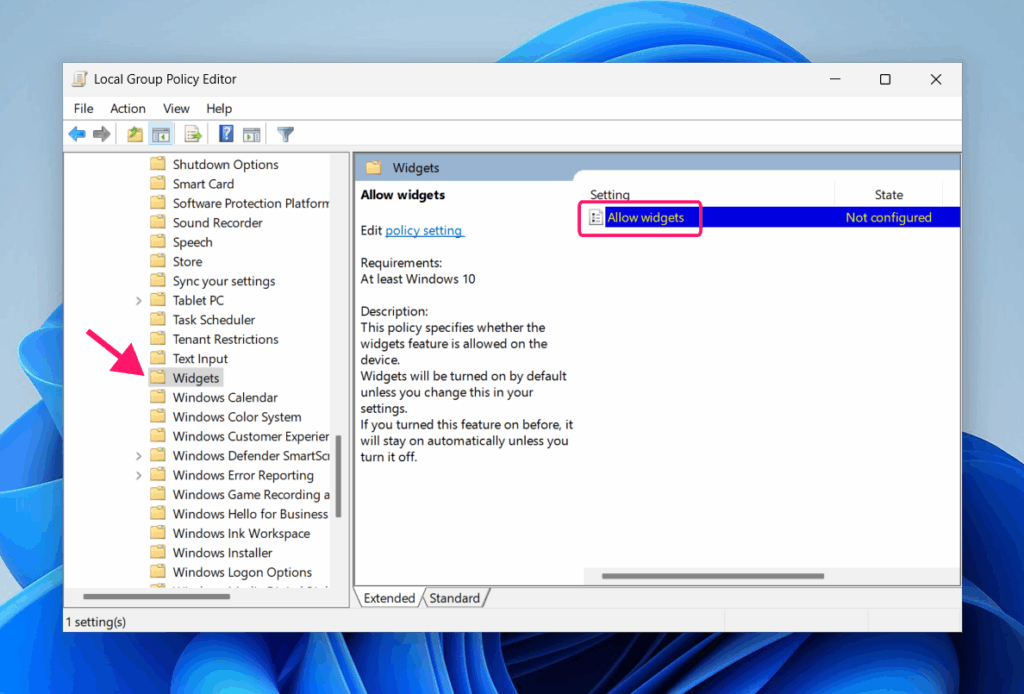This screenshot has width=1024, height=694.
Task: Click the Text Input folder icon
Action: click(157, 358)
